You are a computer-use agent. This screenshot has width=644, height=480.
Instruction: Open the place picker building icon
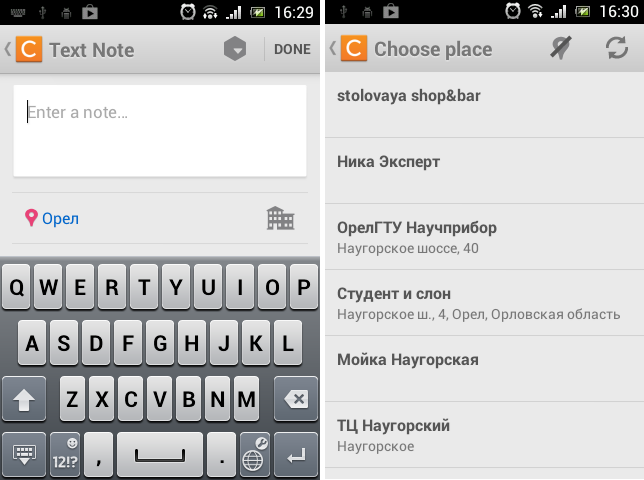tap(281, 218)
